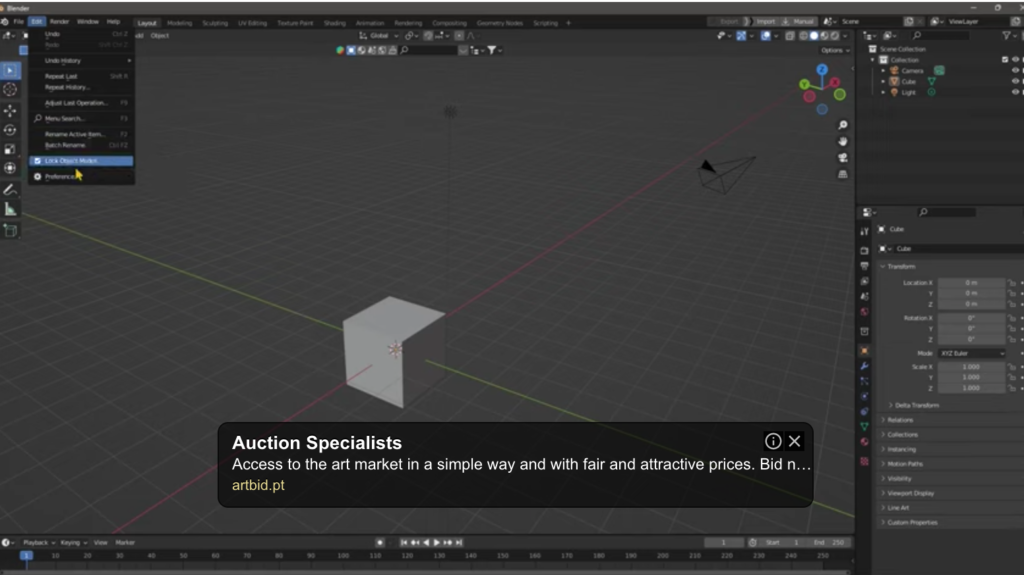
Task: Toggle the camera view icon
Action: point(843,157)
